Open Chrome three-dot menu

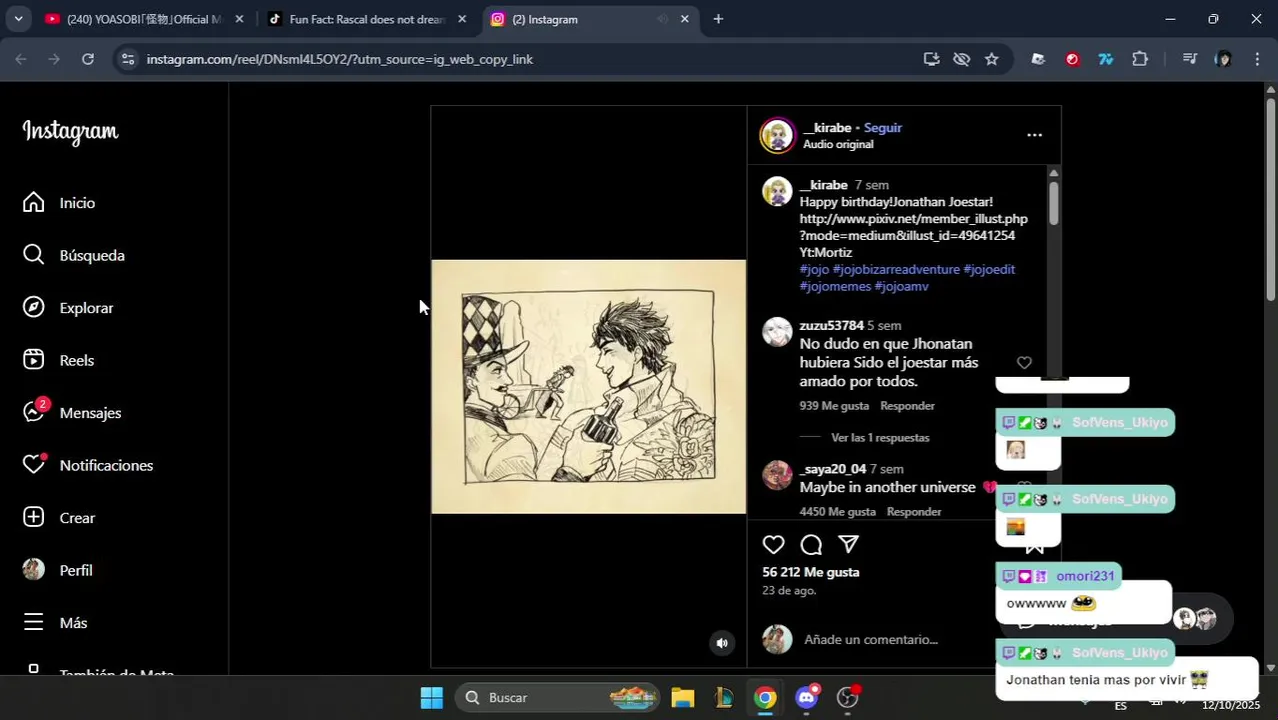coord(1257,59)
